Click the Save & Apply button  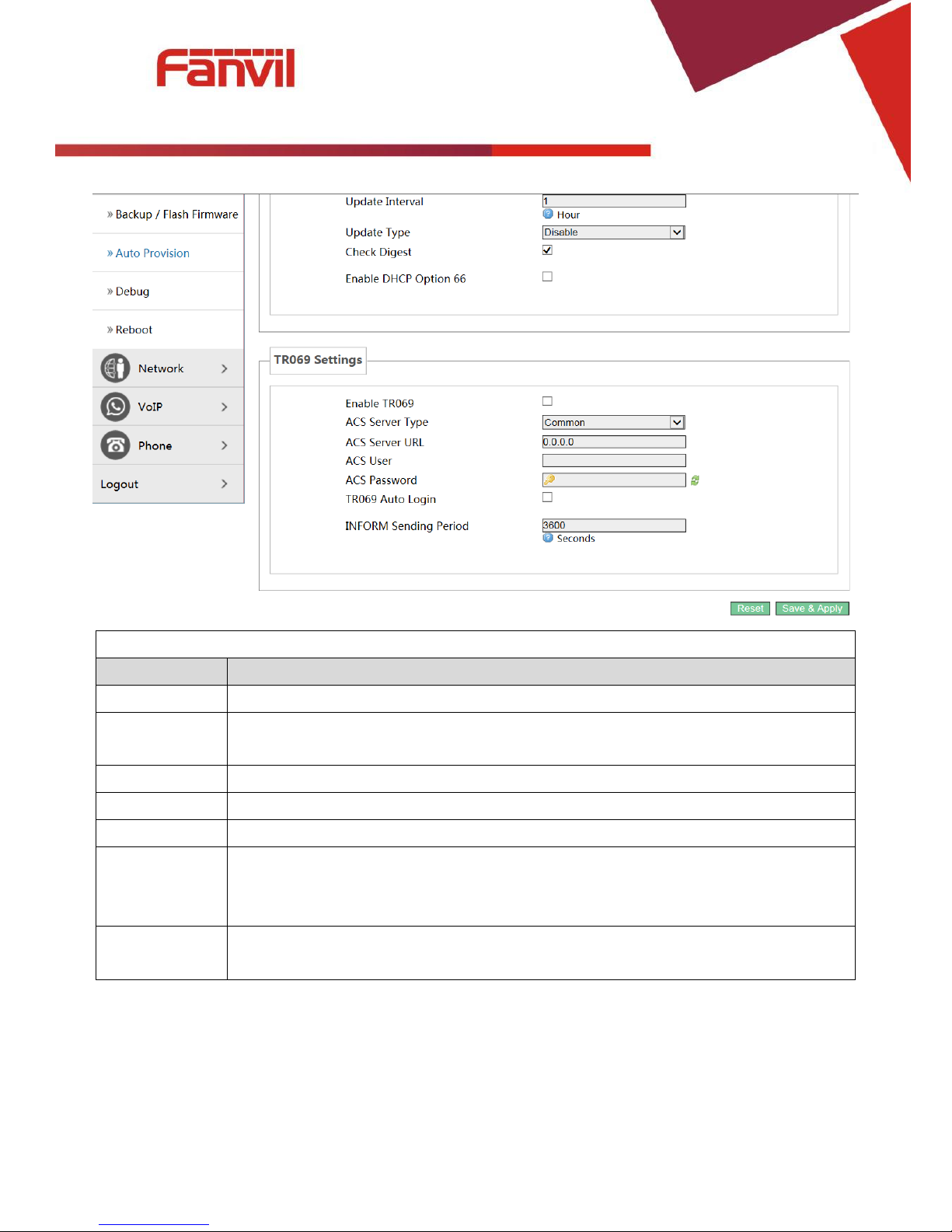tap(812, 609)
